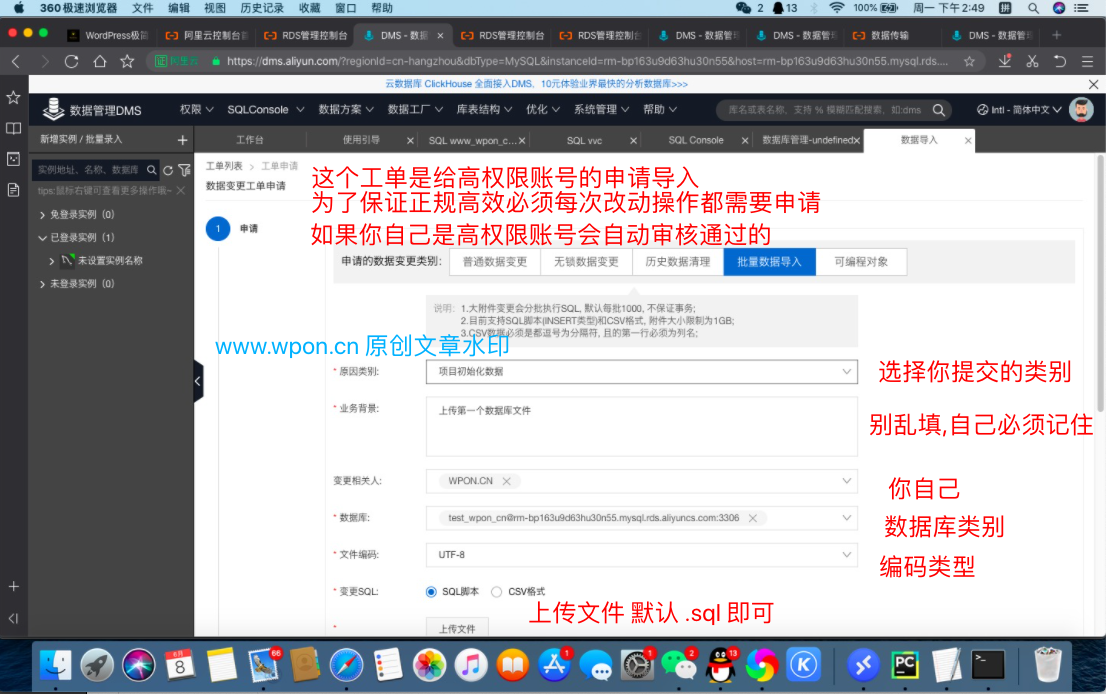Open the SQLConsole menu
This screenshot has width=1106, height=694.
click(x=265, y=109)
